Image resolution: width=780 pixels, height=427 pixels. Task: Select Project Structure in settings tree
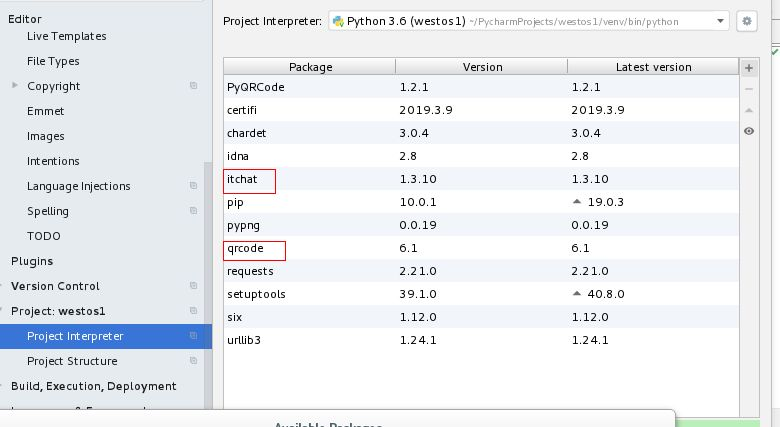click(x=72, y=361)
